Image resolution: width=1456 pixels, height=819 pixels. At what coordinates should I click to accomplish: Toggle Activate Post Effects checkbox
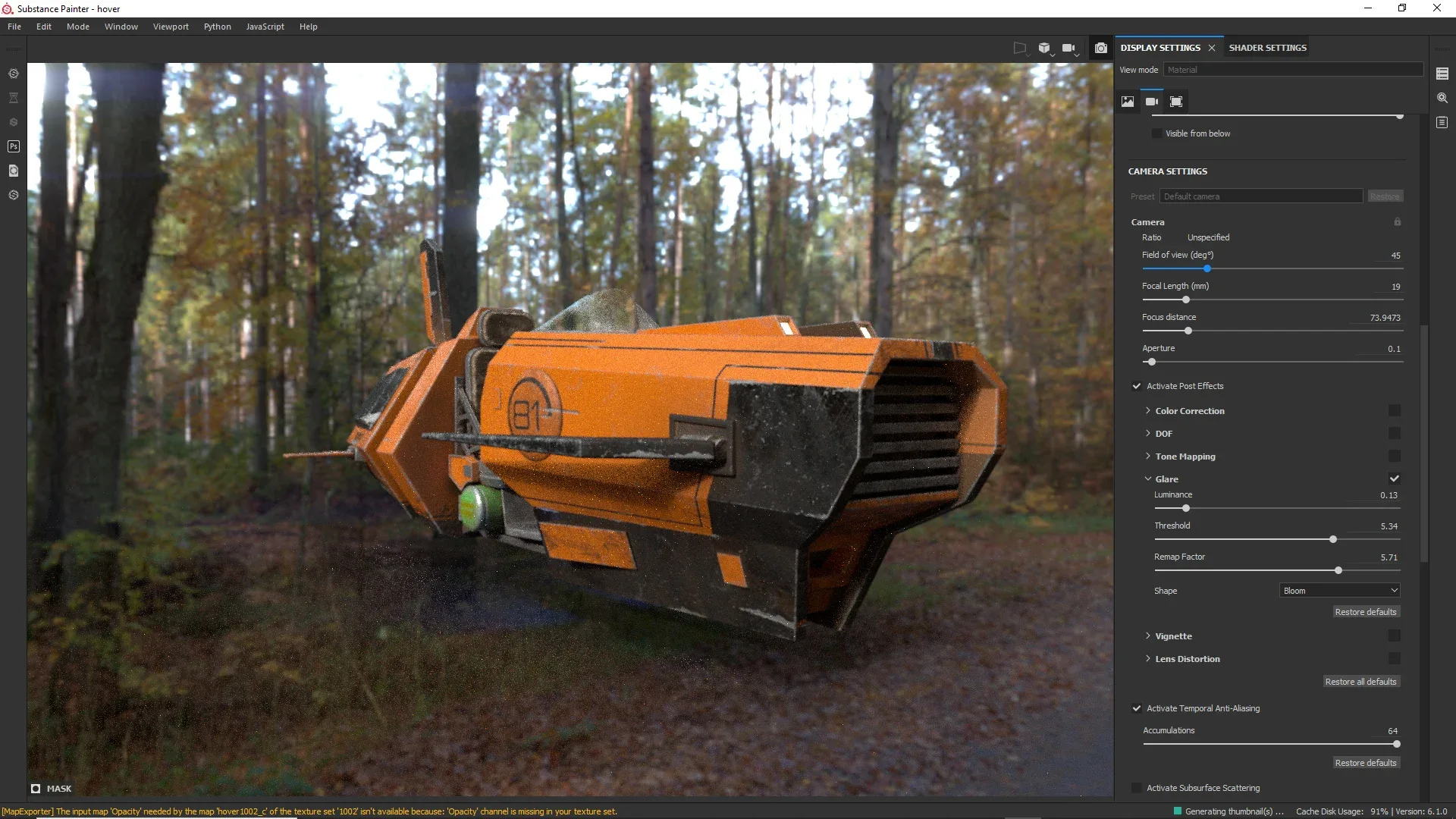(x=1137, y=385)
